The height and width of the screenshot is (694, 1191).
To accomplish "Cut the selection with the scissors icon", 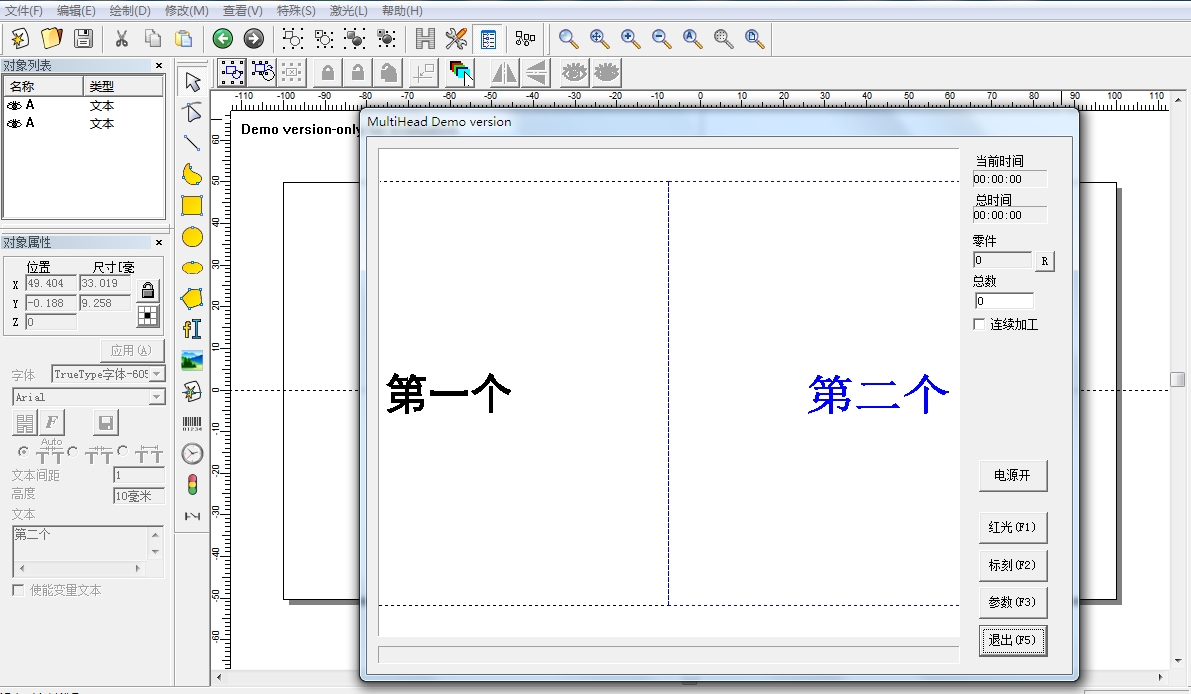I will pos(122,38).
